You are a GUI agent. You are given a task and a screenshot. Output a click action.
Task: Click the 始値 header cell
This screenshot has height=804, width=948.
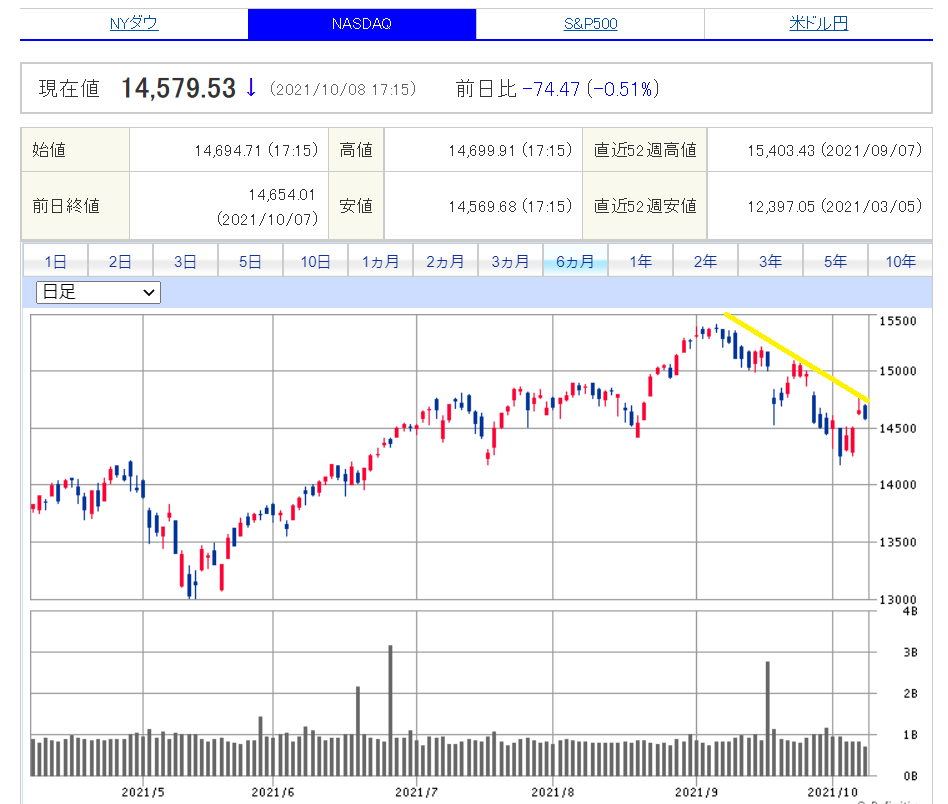point(75,150)
